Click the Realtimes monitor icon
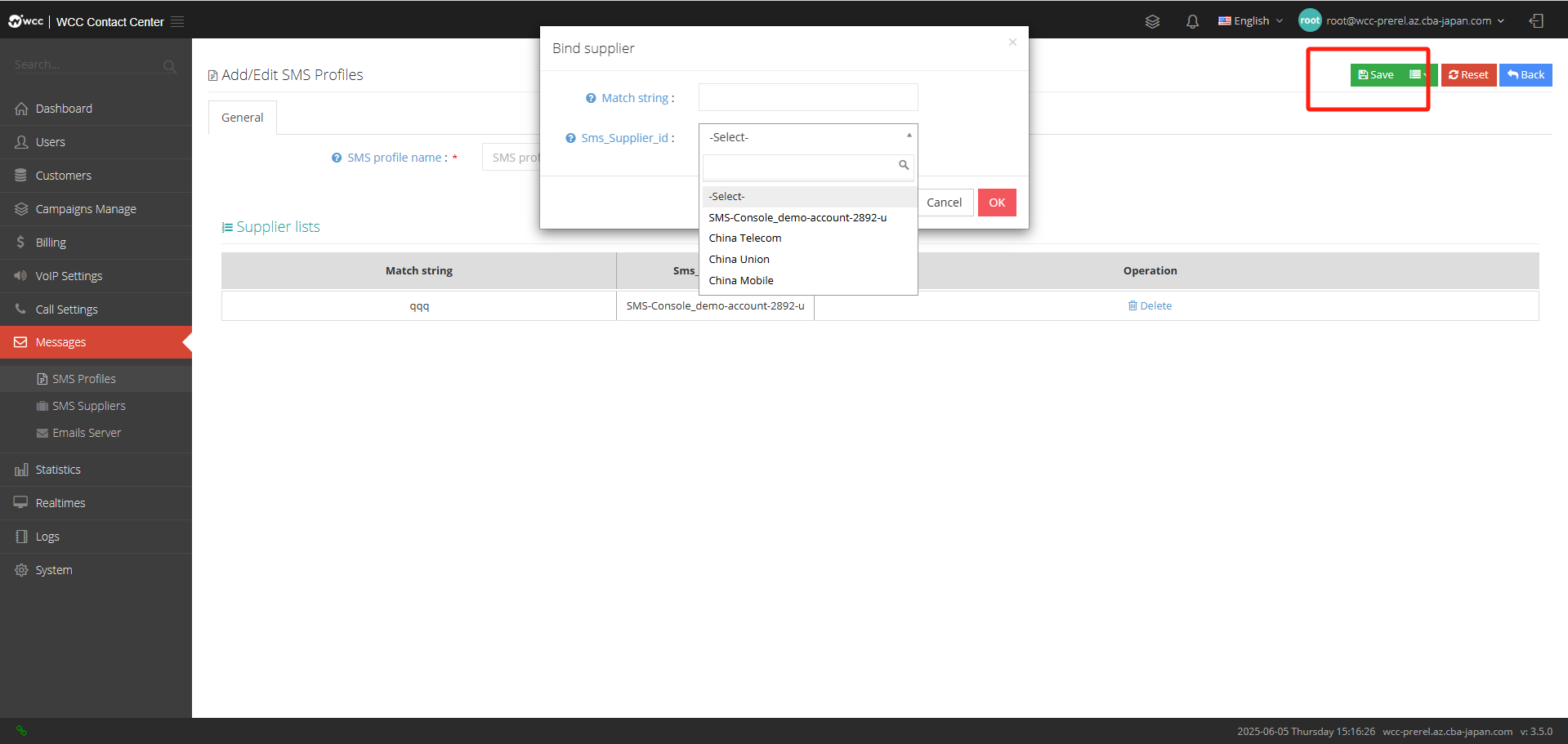 [21, 502]
